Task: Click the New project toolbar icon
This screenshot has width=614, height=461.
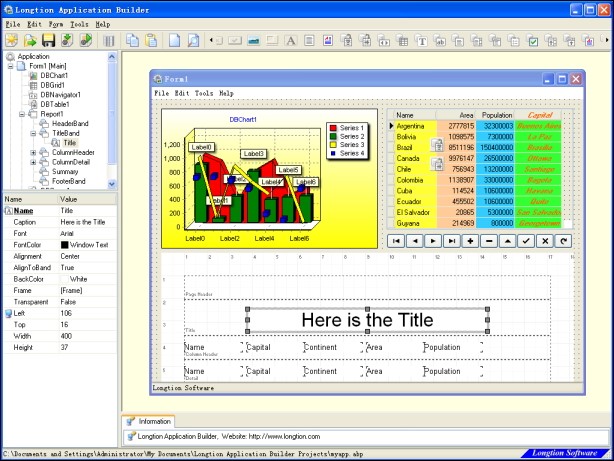Action: (x=12, y=41)
